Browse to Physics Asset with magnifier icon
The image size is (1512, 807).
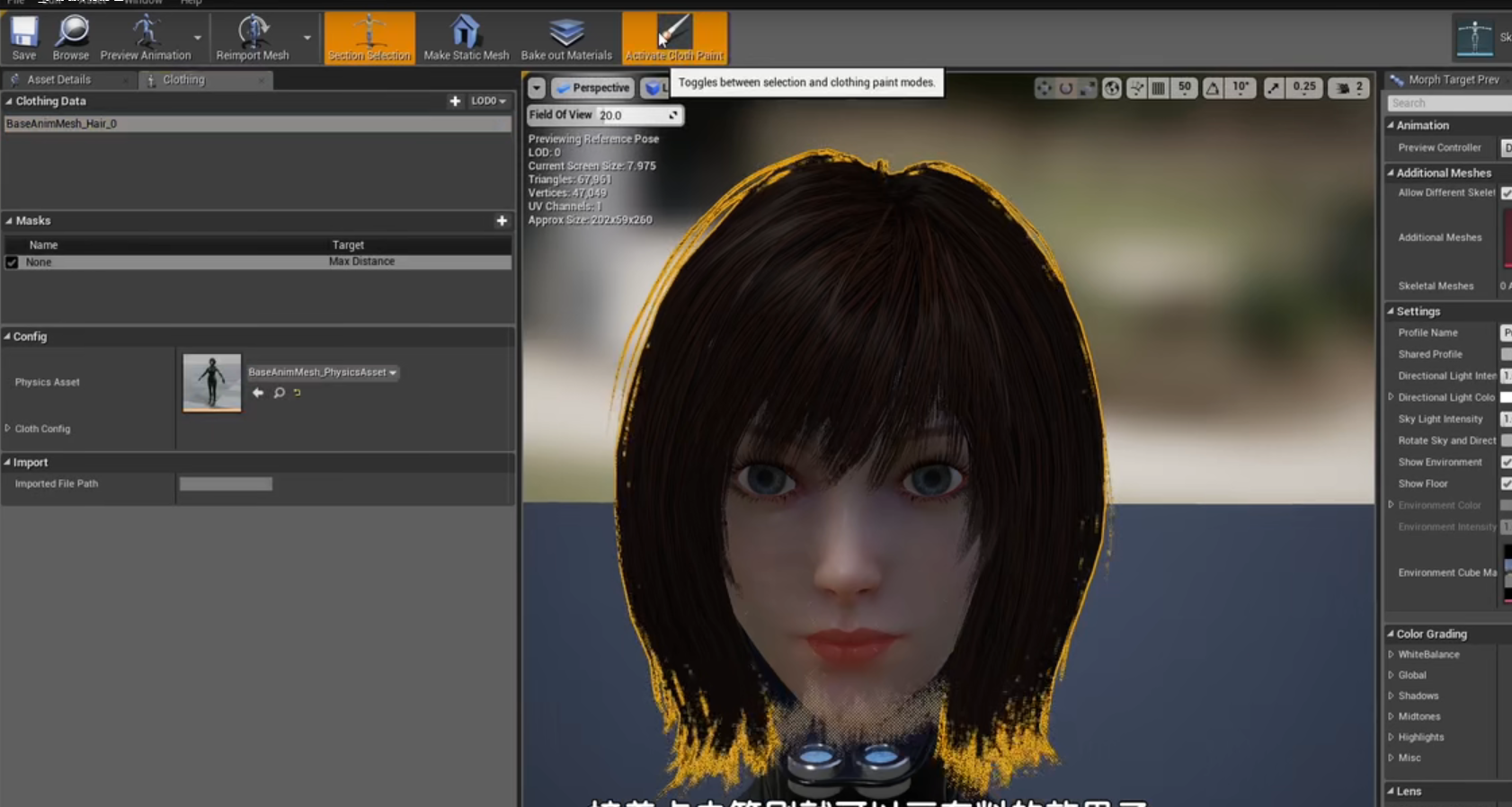(x=280, y=393)
